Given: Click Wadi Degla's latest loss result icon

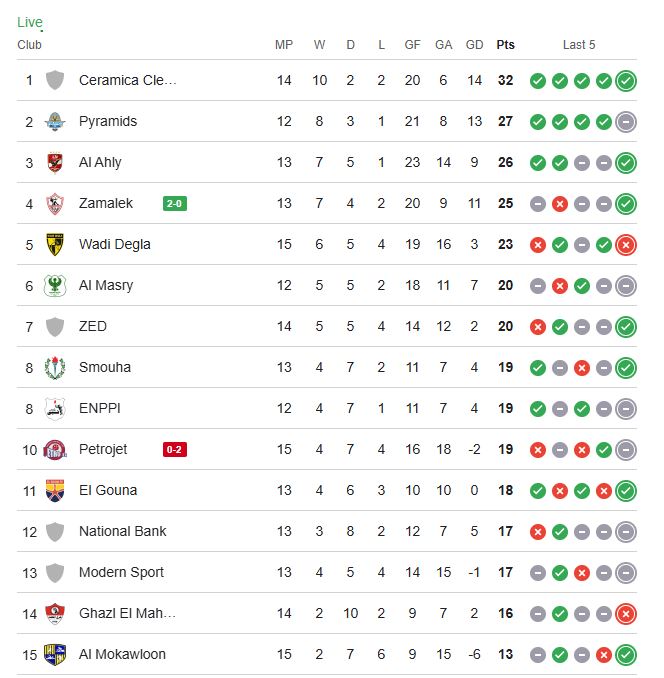Looking at the screenshot, I should click(x=626, y=245).
